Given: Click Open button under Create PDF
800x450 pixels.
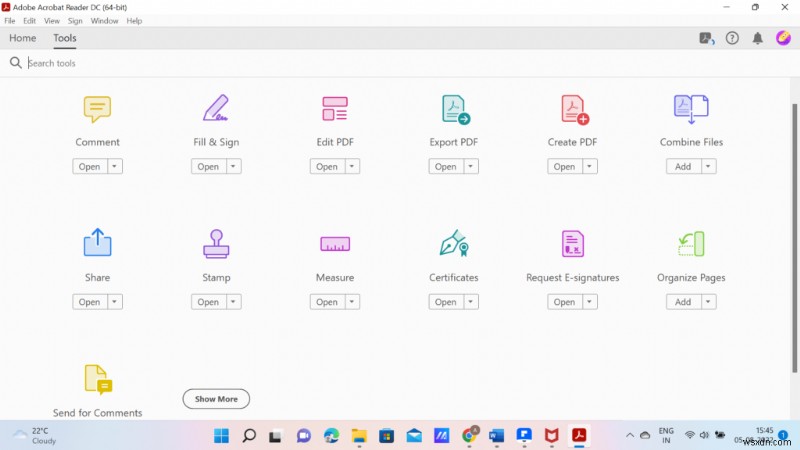Looking at the screenshot, I should pos(565,166).
